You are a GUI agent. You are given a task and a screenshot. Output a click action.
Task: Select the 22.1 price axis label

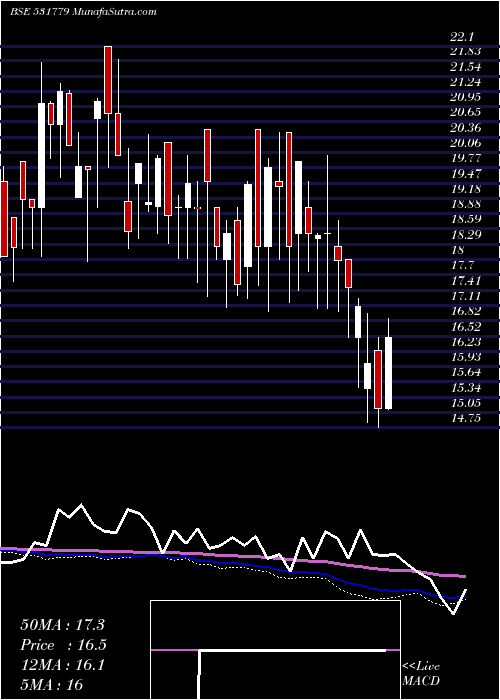pos(462,37)
